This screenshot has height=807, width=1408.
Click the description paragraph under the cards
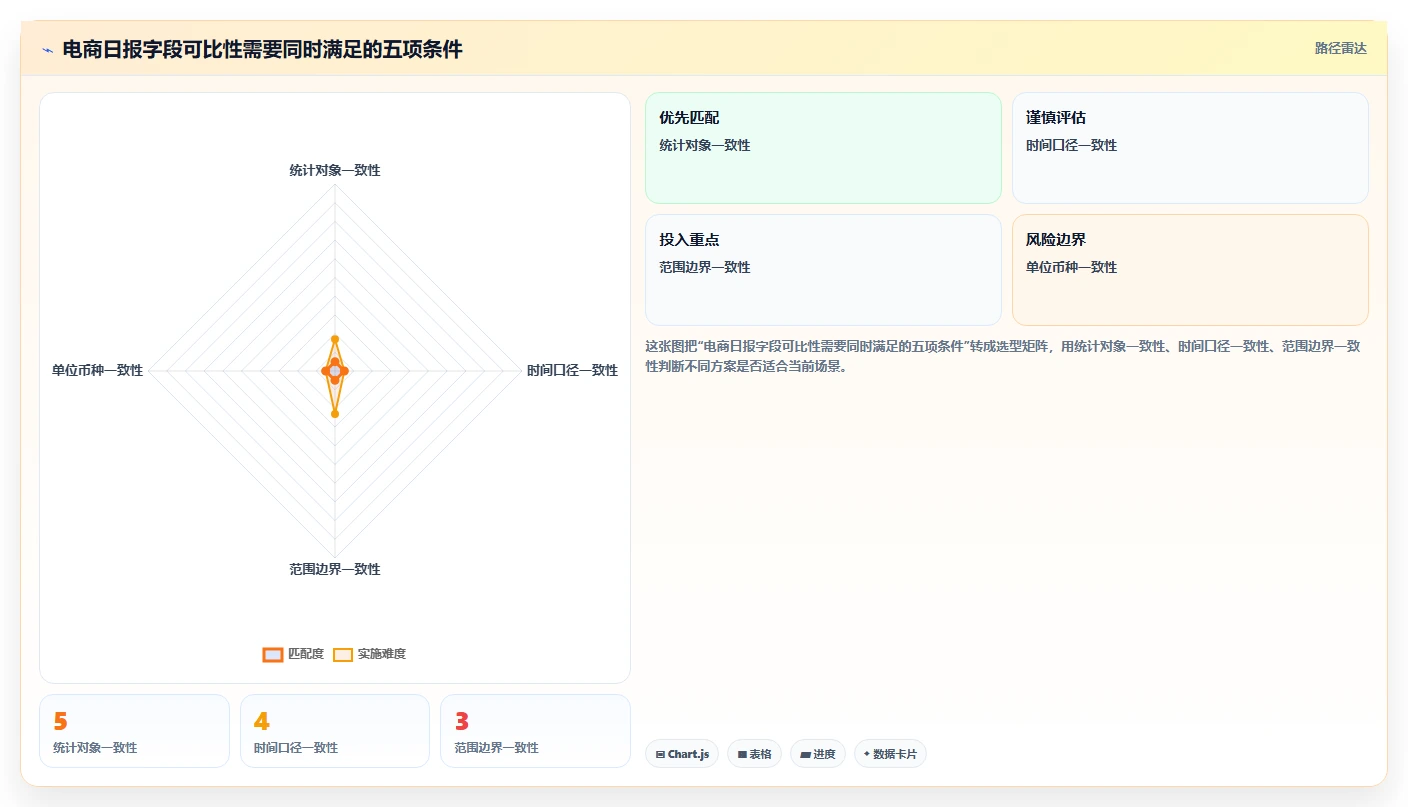(1002, 356)
